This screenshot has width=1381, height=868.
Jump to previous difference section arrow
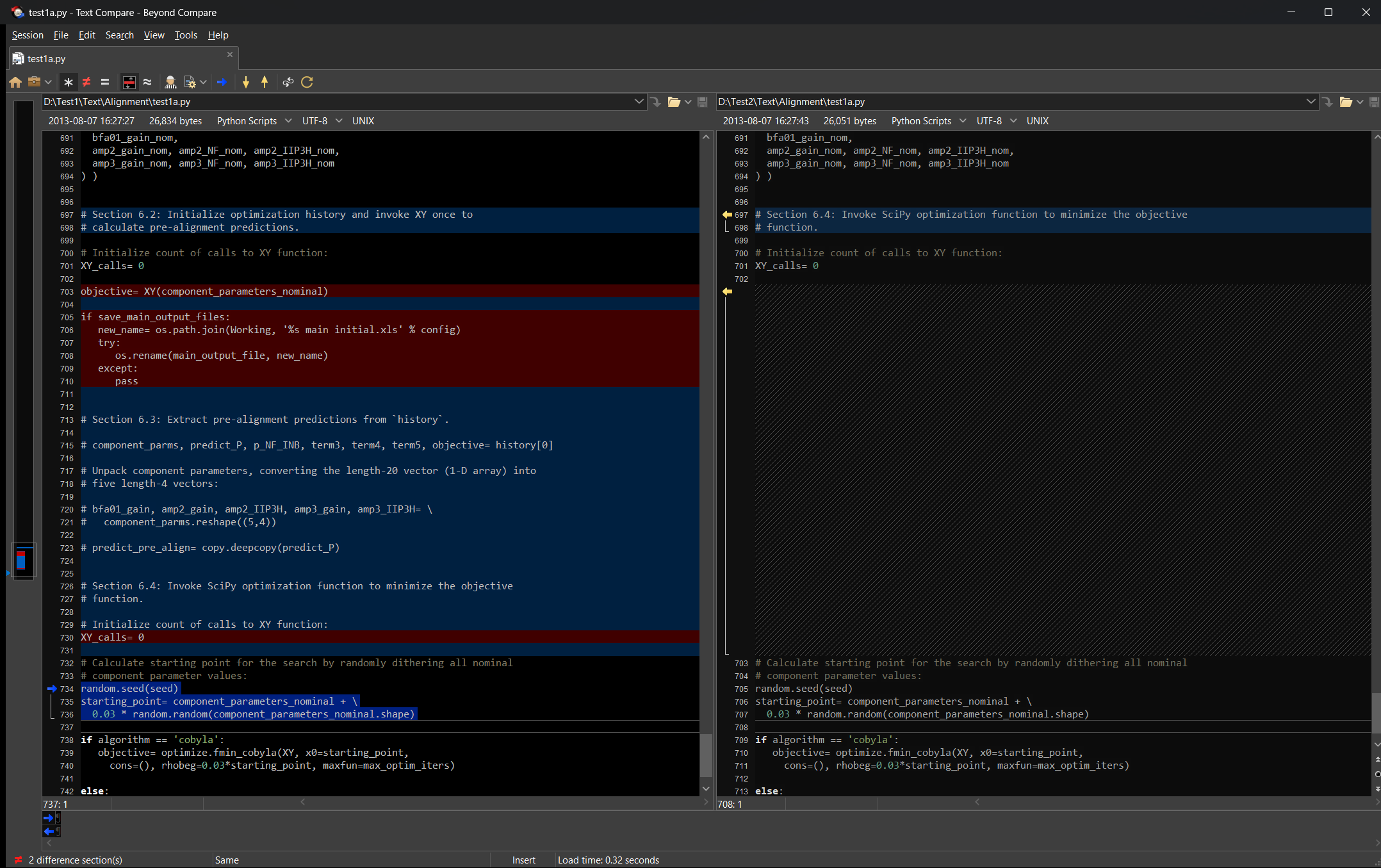265,82
